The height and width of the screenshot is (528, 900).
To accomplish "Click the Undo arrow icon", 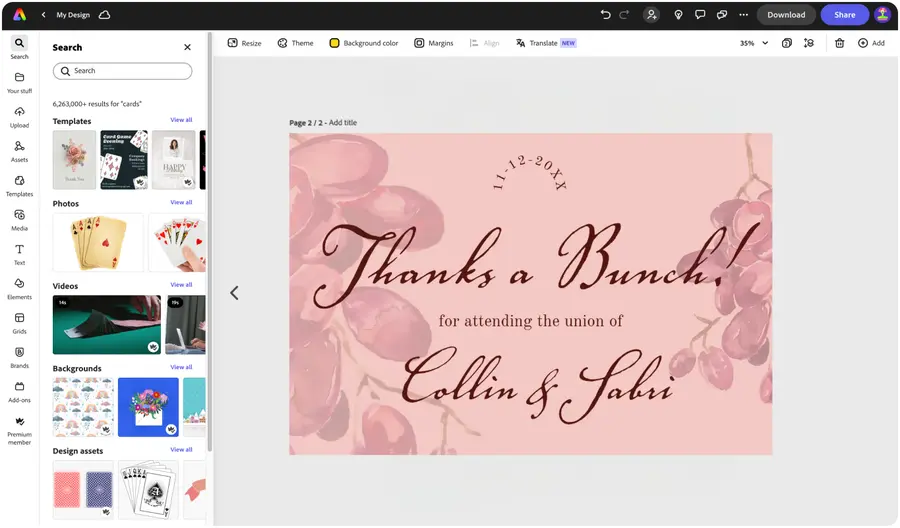I will pos(605,15).
